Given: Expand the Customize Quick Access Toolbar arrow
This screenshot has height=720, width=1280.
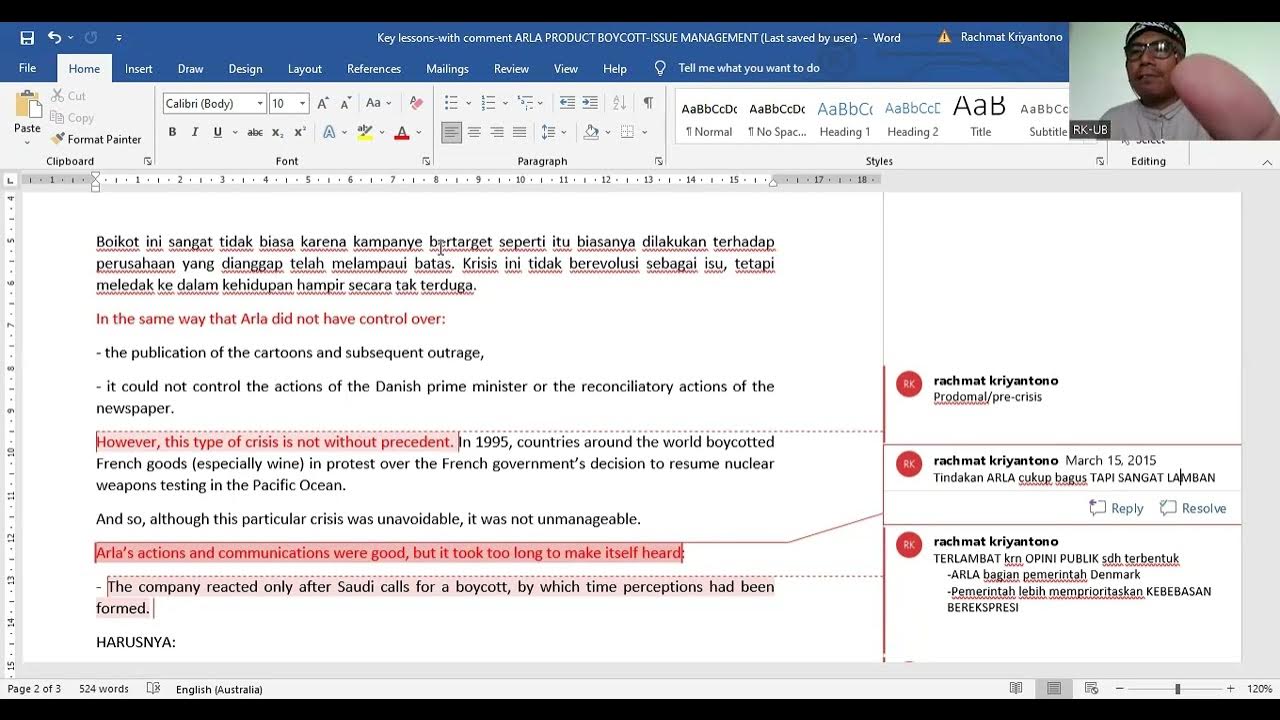Looking at the screenshot, I should [119, 38].
